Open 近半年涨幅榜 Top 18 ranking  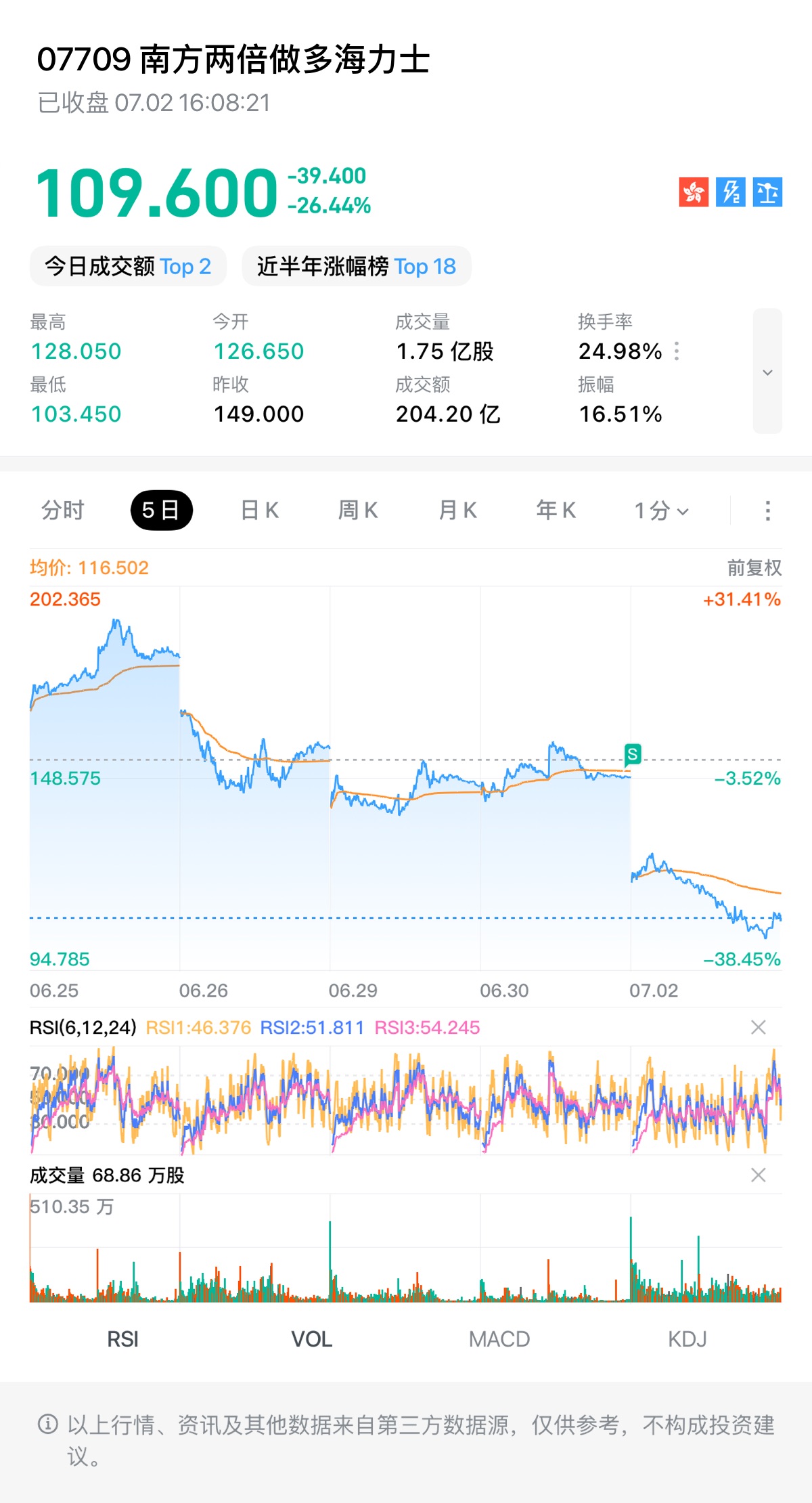357,266
